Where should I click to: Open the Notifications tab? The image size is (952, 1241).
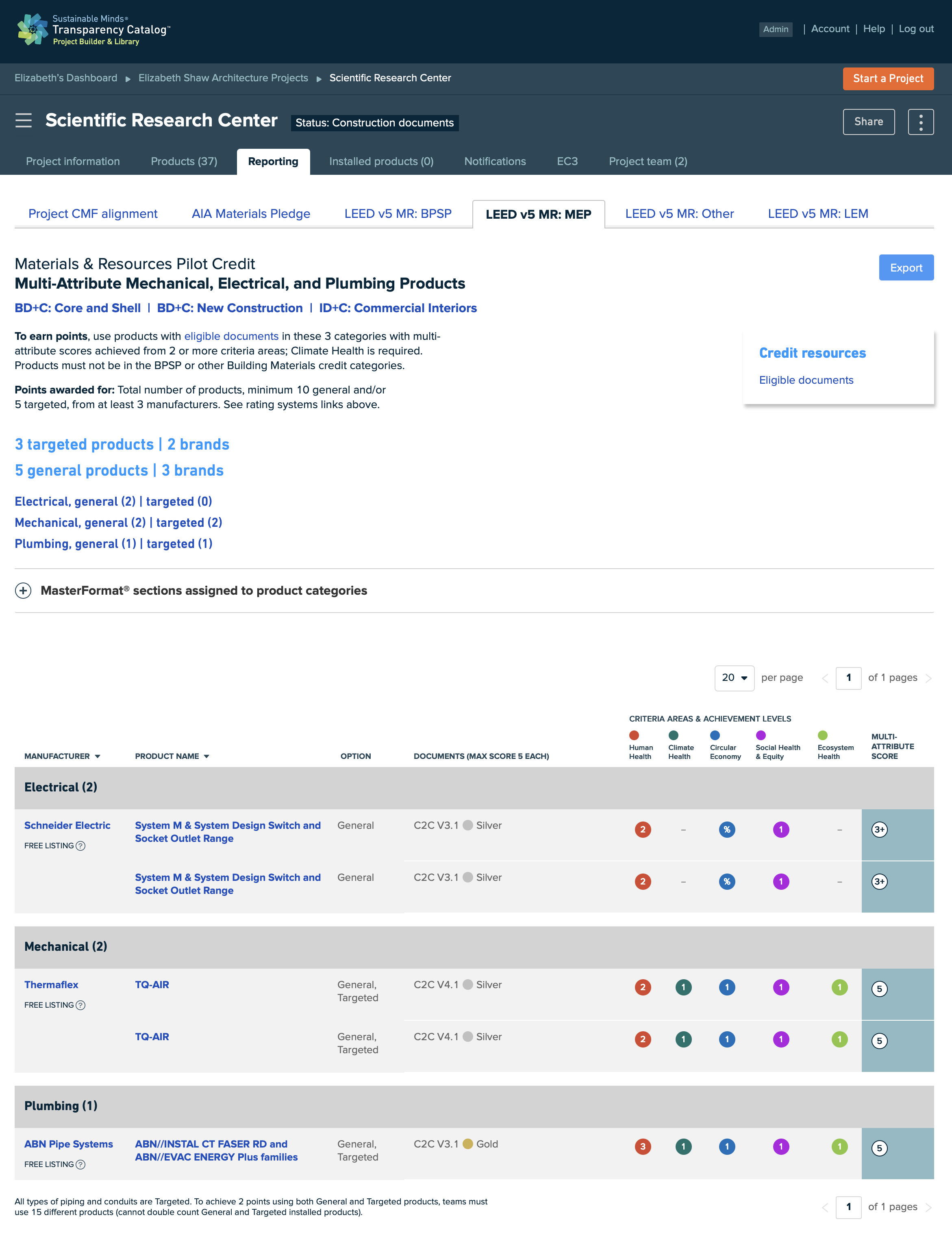pyautogui.click(x=495, y=161)
